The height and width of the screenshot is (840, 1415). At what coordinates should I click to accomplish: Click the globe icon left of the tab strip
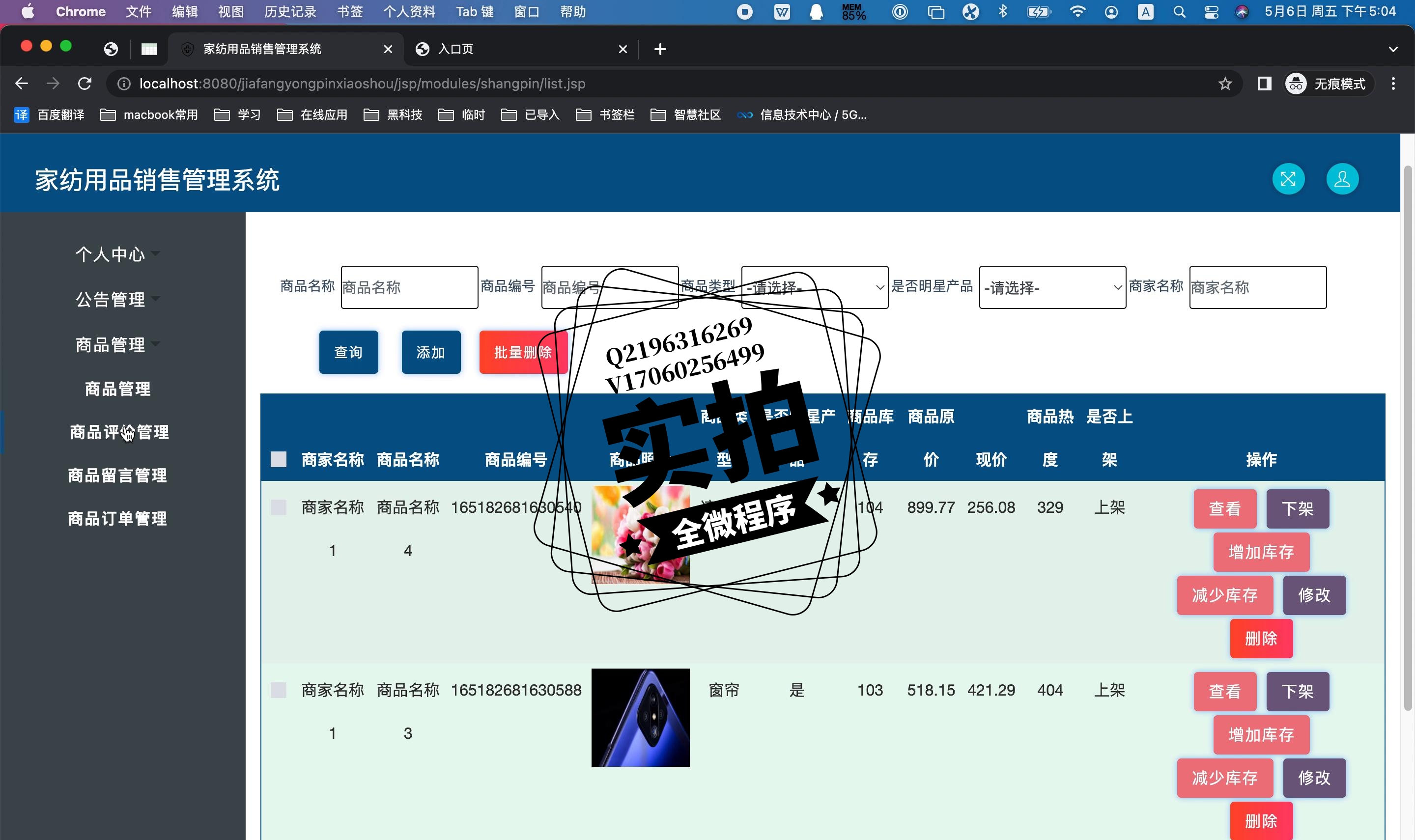point(111,49)
